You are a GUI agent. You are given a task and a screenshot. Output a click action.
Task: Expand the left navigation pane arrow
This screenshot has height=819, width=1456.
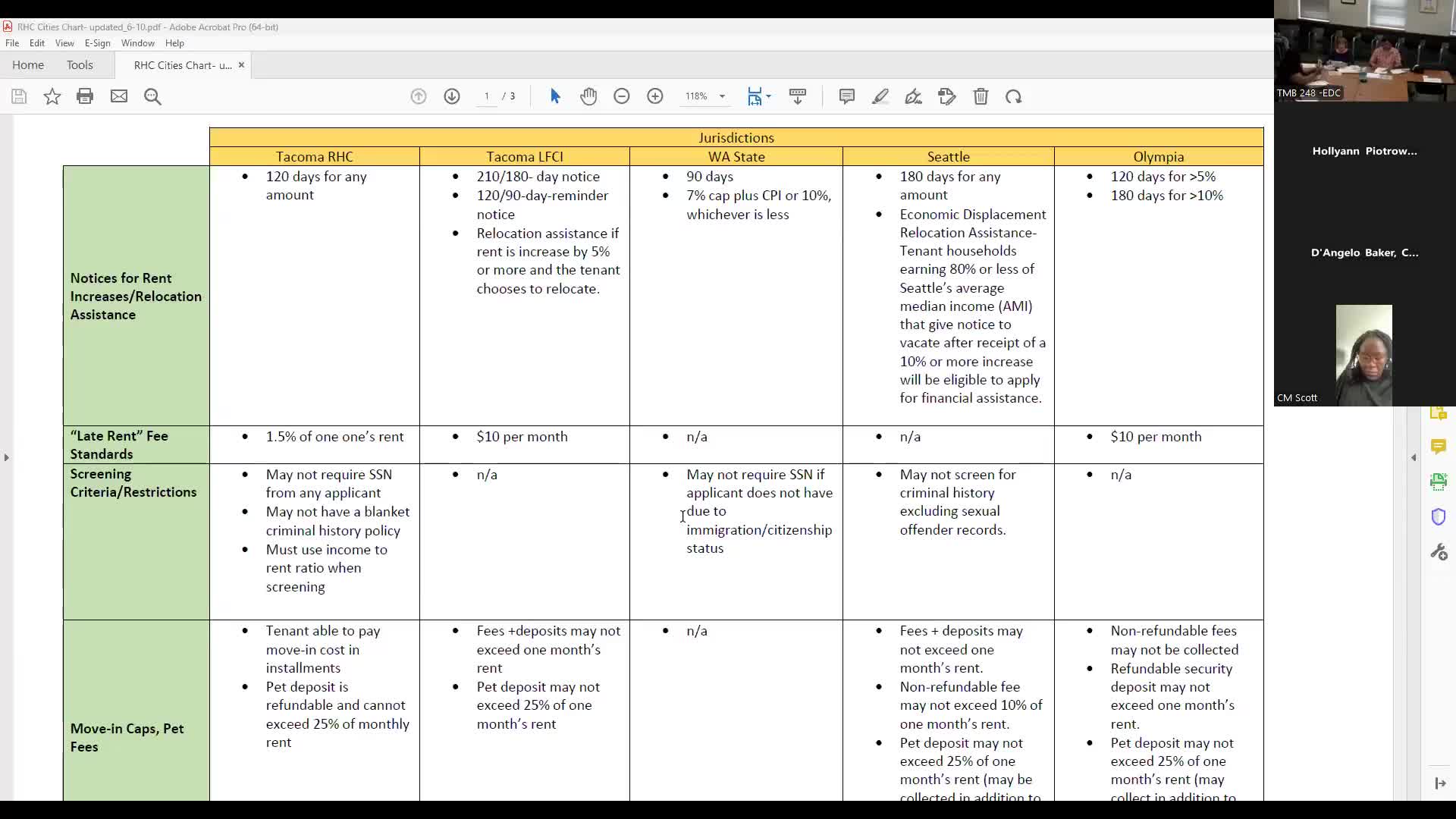(x=7, y=457)
